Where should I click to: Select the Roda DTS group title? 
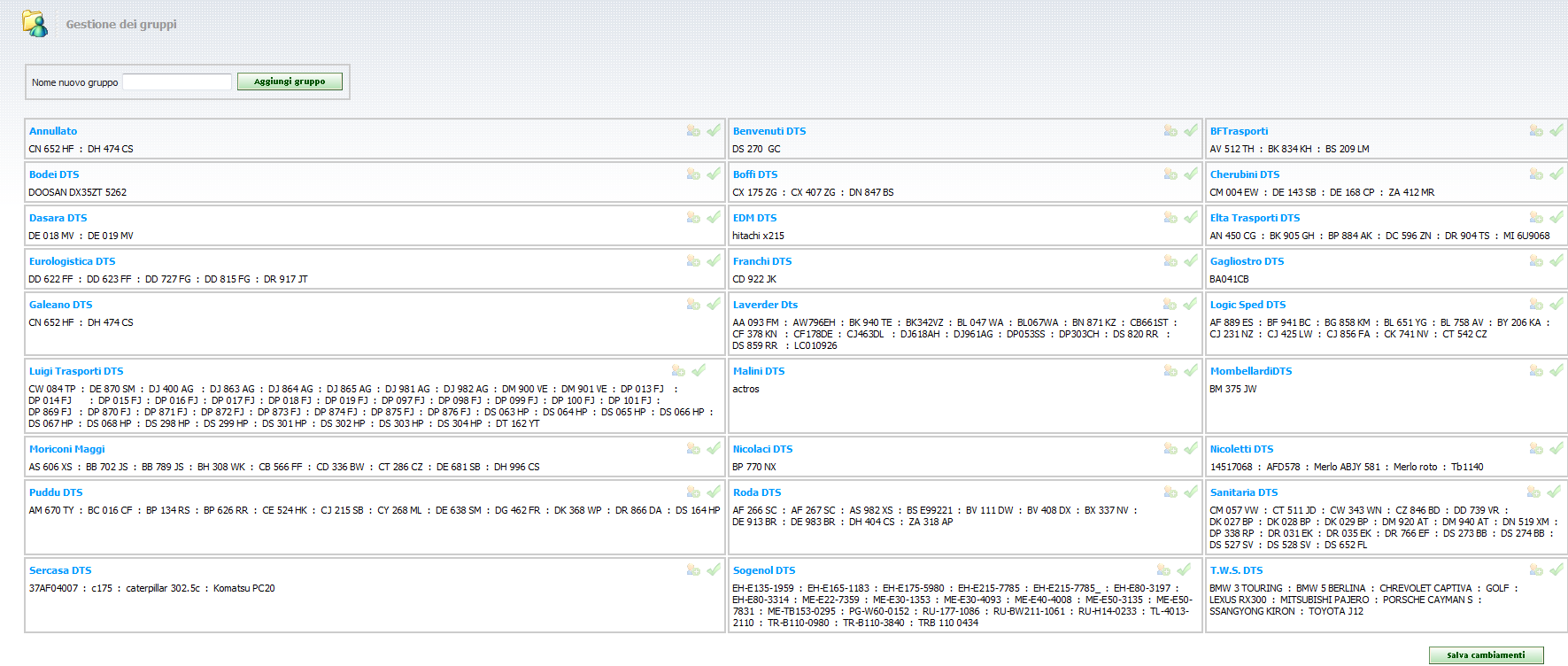pyautogui.click(x=757, y=492)
